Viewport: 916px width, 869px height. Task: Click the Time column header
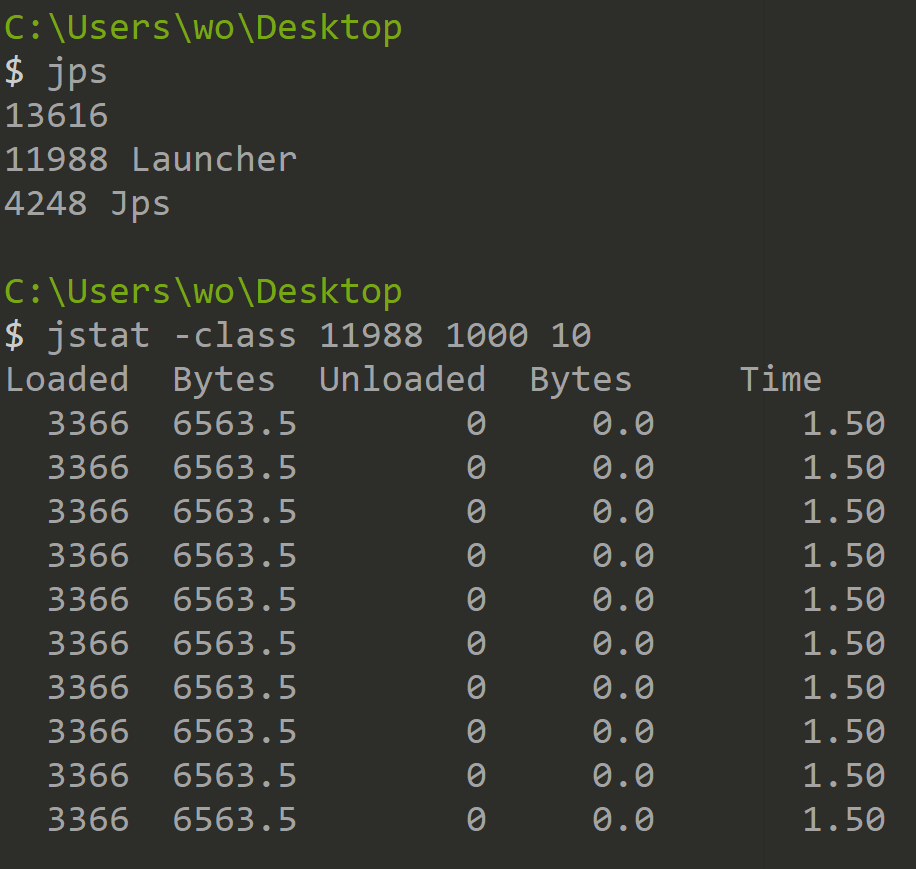[x=780, y=380]
